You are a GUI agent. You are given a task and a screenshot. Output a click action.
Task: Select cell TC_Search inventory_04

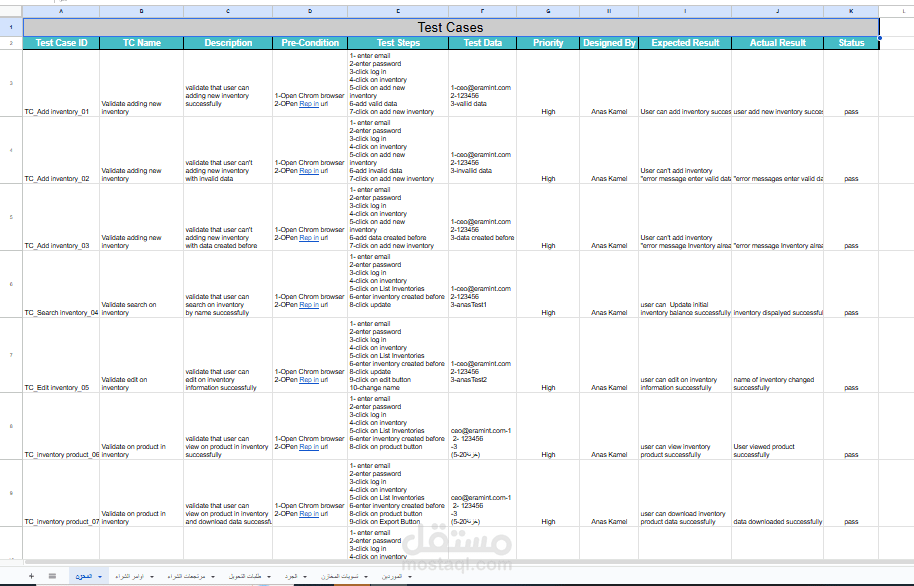point(61,284)
